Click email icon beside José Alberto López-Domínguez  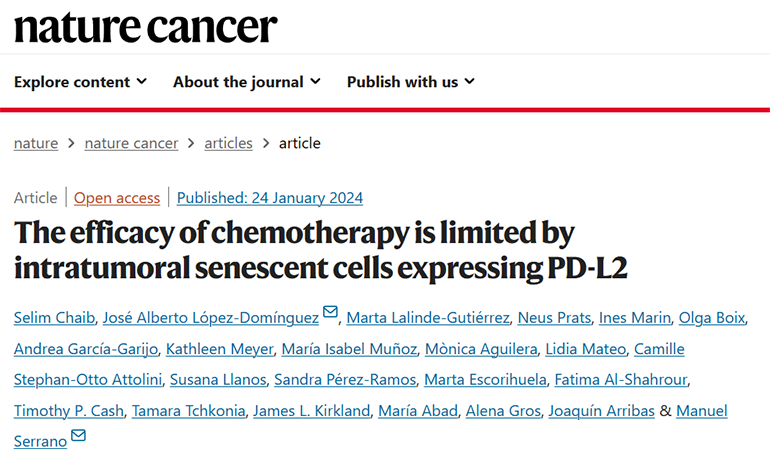coord(330,312)
